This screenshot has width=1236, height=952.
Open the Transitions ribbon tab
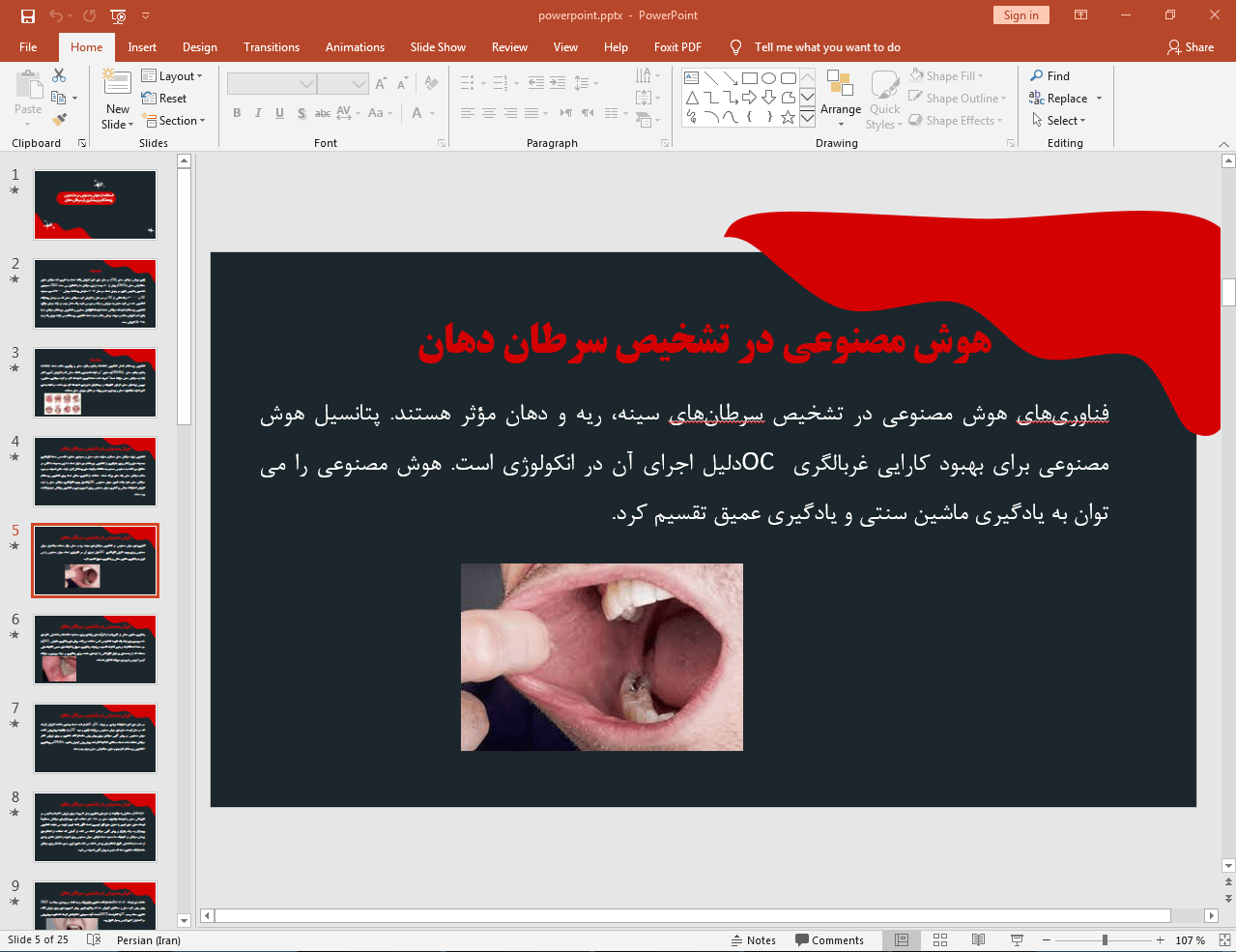(272, 47)
